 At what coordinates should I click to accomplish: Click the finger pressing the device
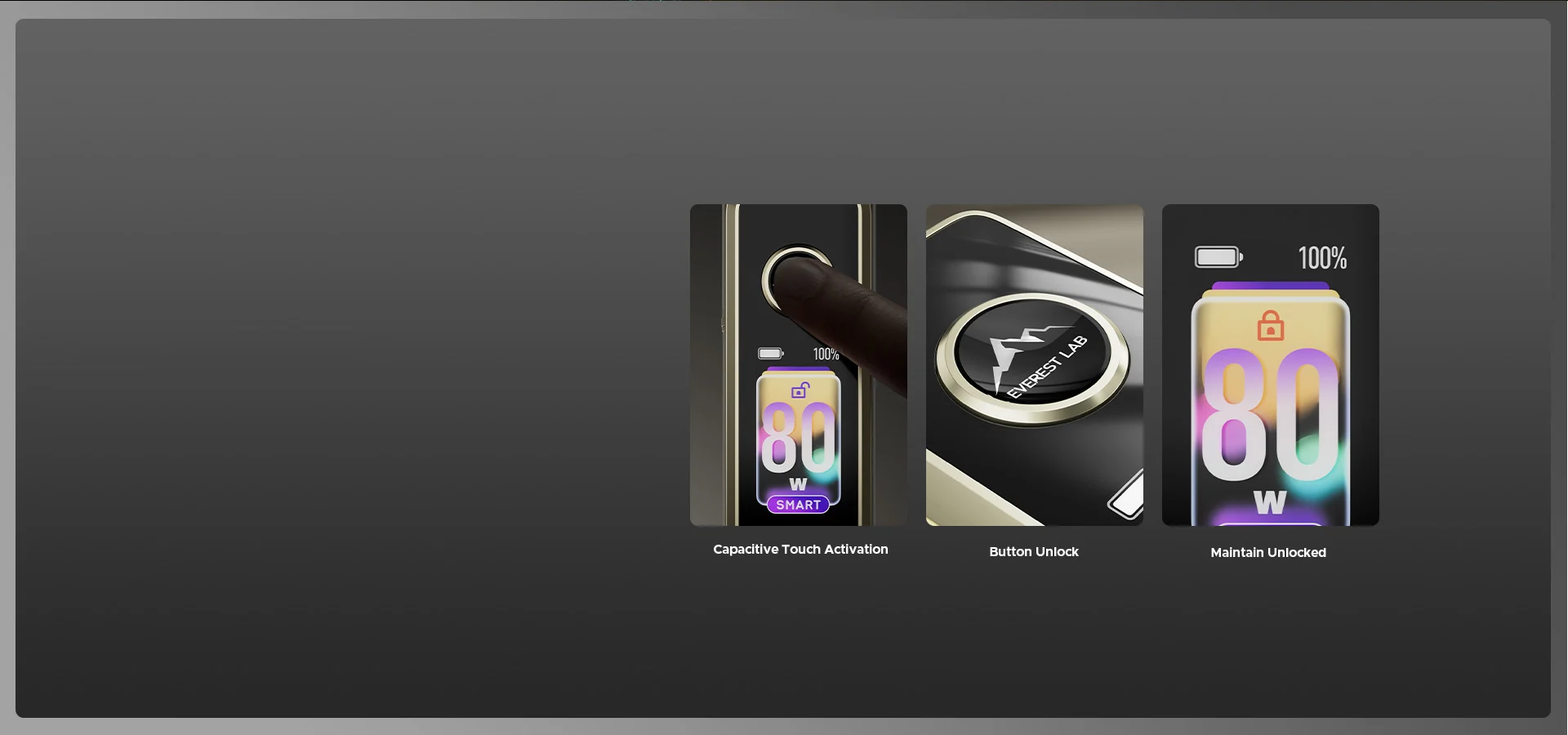pyautogui.click(x=857, y=323)
